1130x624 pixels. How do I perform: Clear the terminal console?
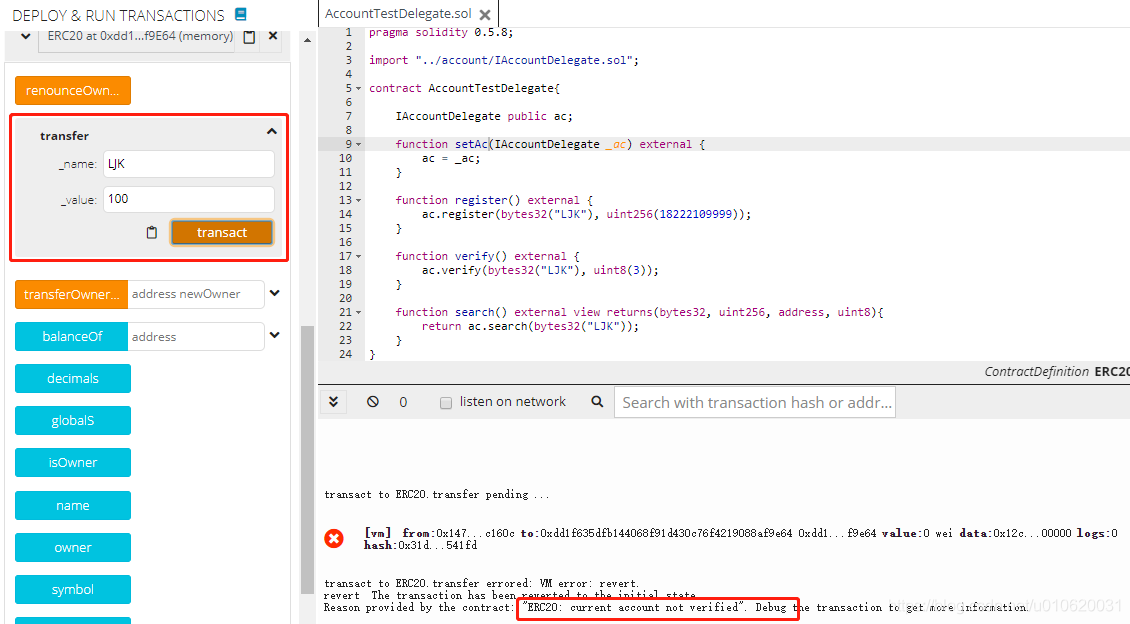pos(373,402)
